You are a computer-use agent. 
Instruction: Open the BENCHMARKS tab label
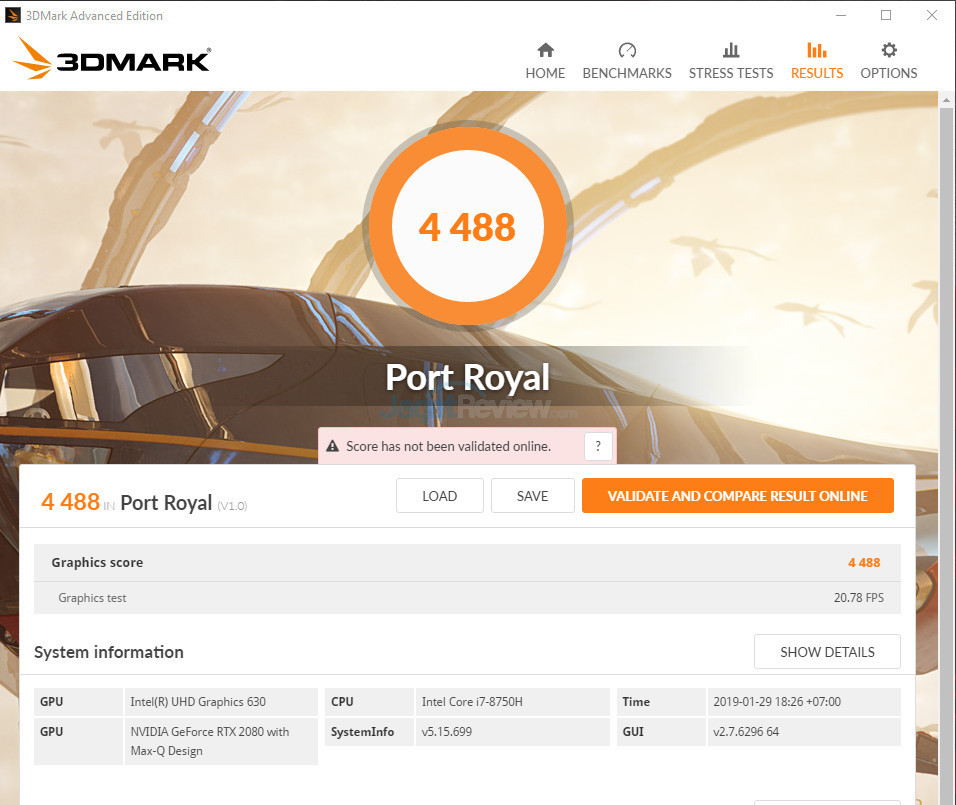point(627,73)
